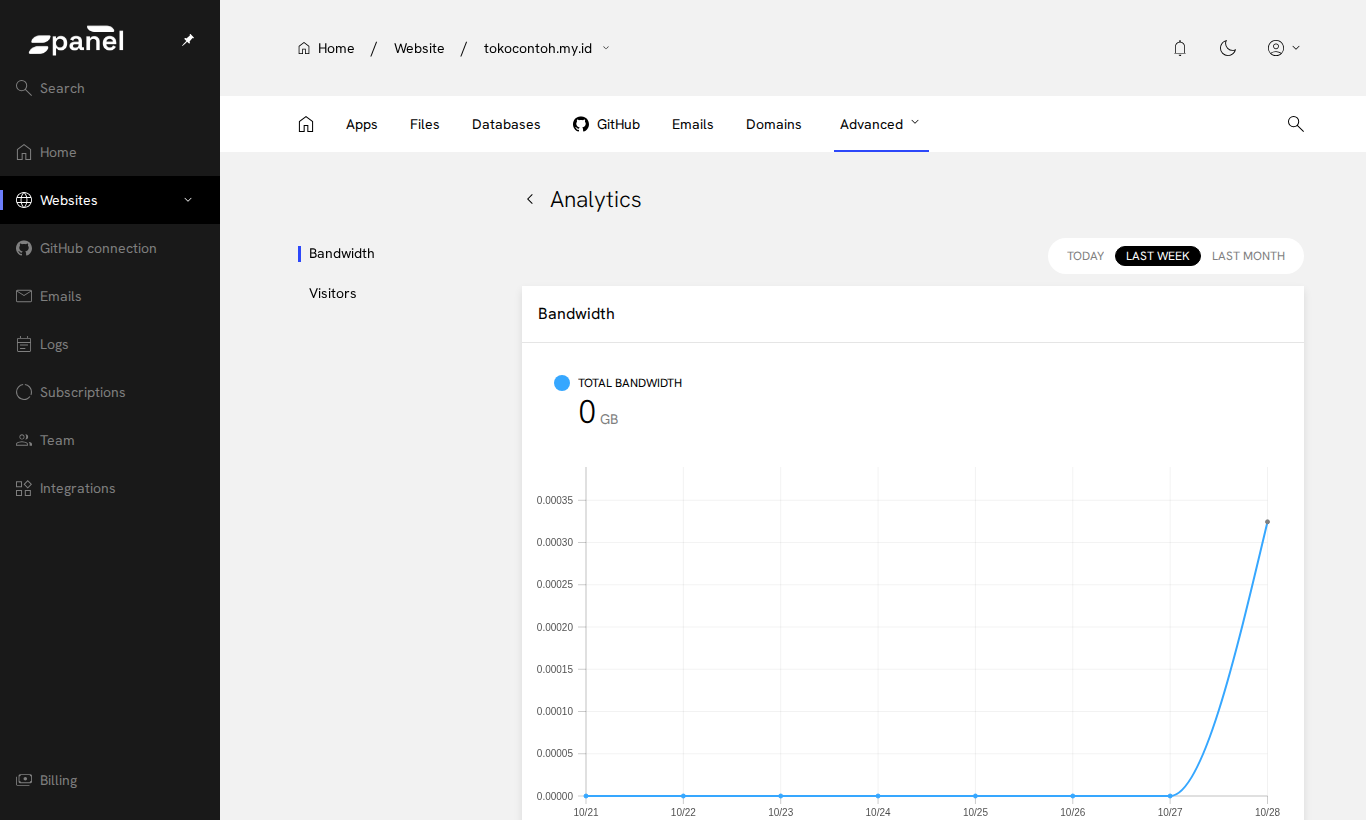Image resolution: width=1366 pixels, height=820 pixels.
Task: Open GitHub connection in sidebar
Action: [110, 248]
